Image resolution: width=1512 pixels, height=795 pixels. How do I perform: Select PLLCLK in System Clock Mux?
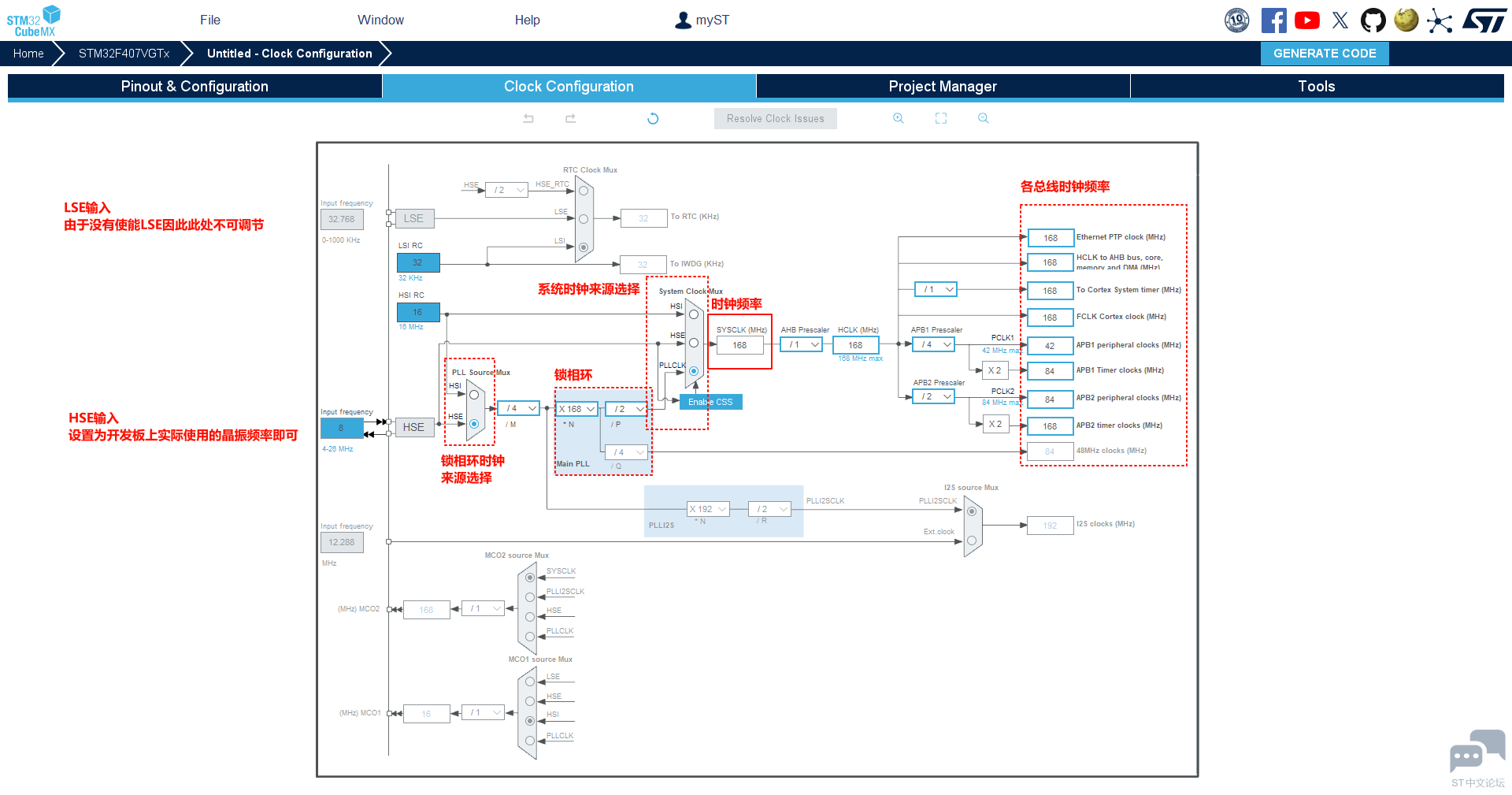[694, 371]
